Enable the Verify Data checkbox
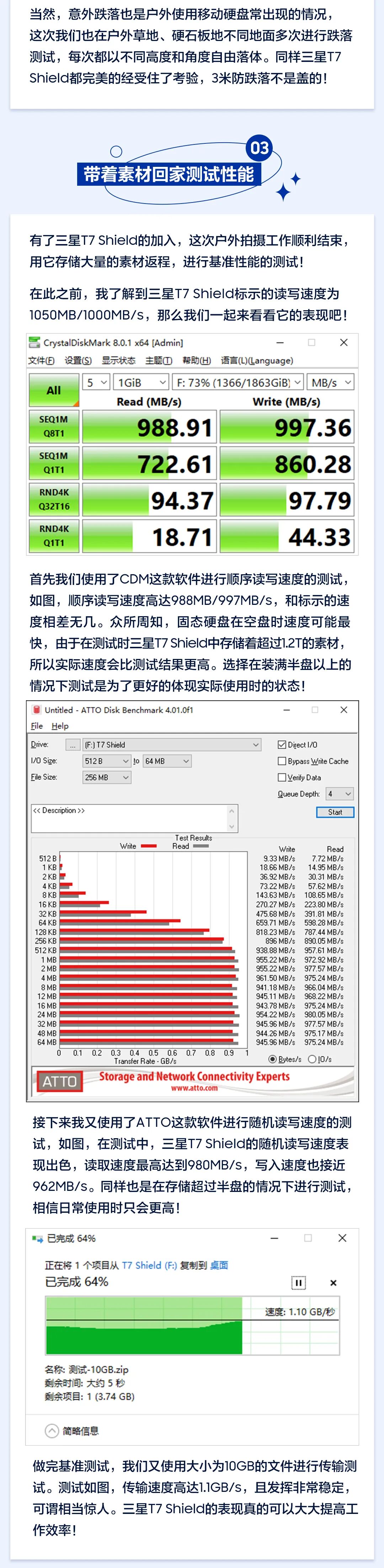384x1568 pixels. 282,777
